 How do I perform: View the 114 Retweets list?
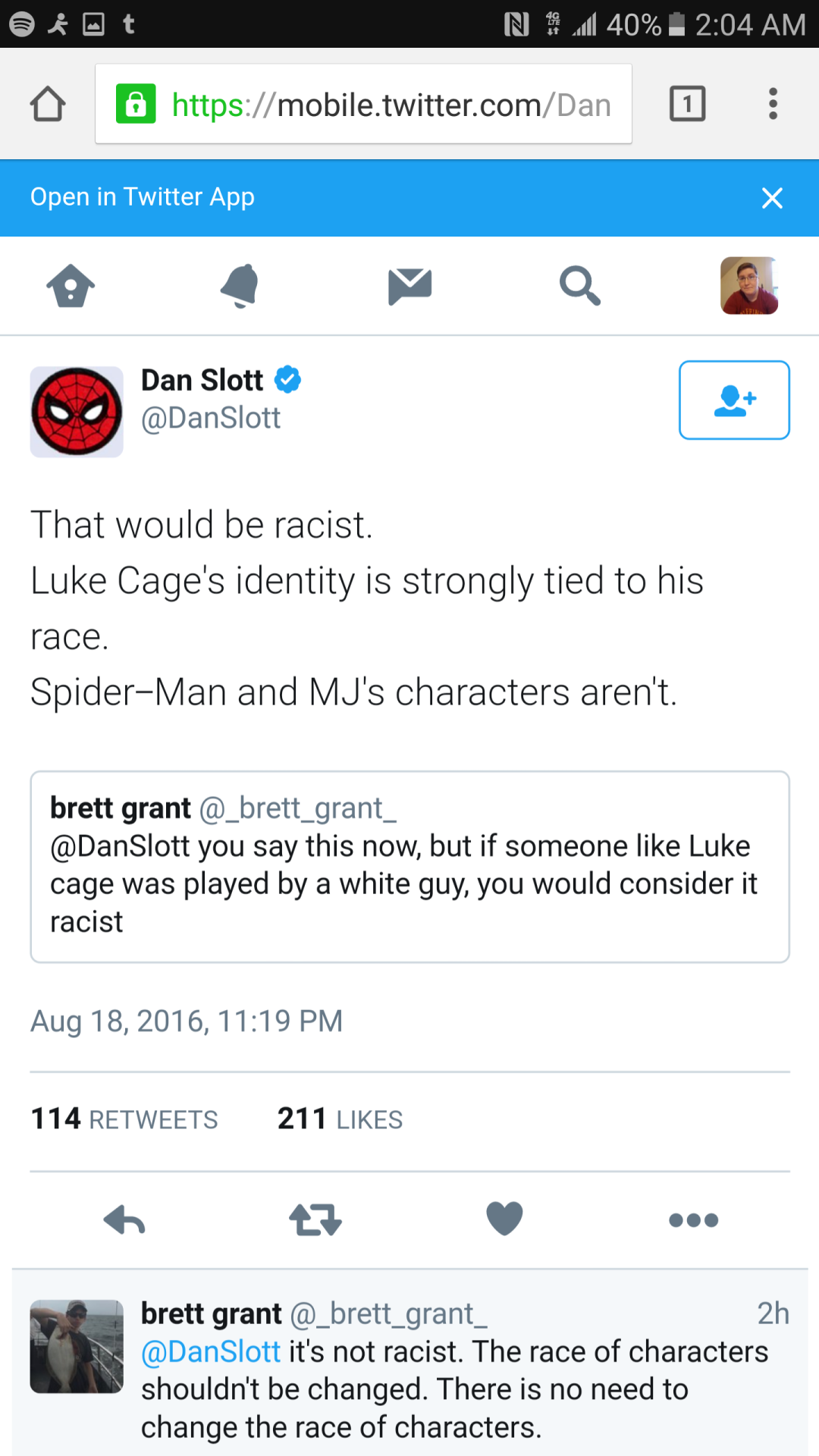click(x=124, y=1119)
